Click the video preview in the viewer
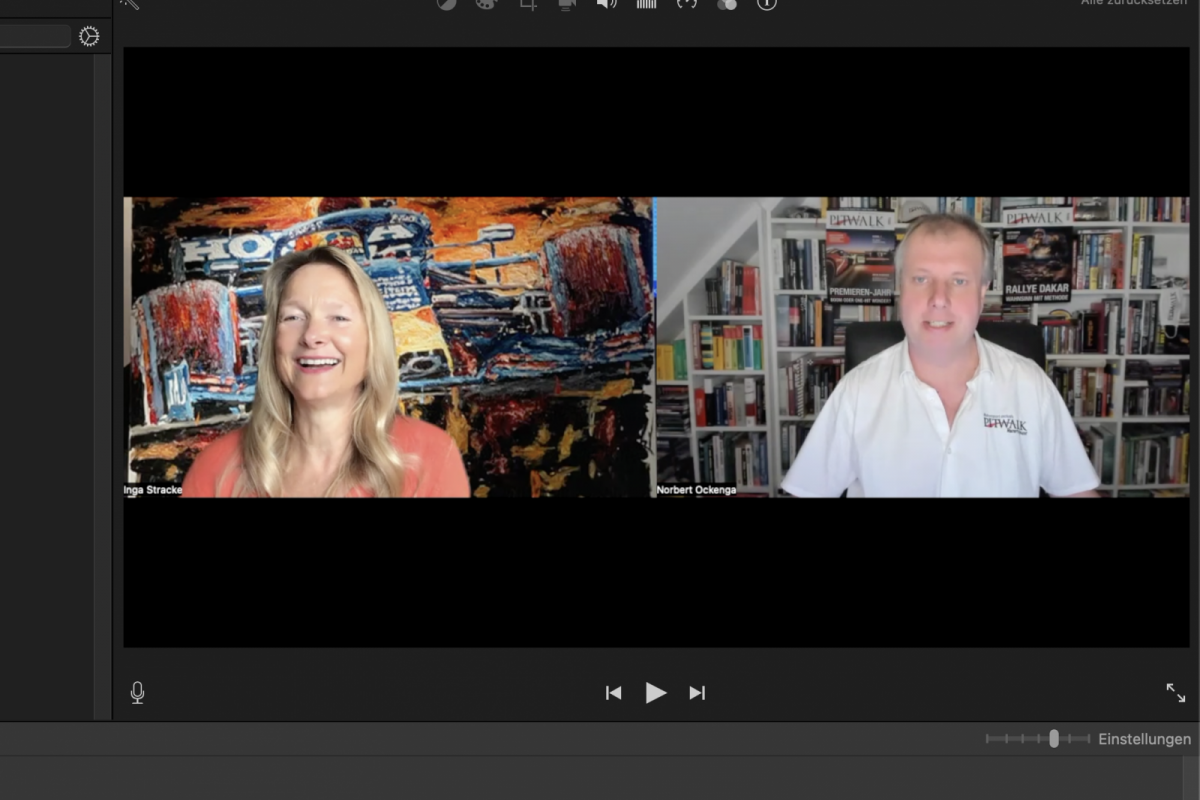 coord(656,347)
